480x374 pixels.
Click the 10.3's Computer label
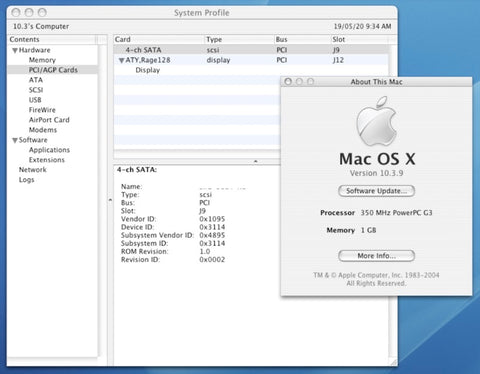pos(41,26)
